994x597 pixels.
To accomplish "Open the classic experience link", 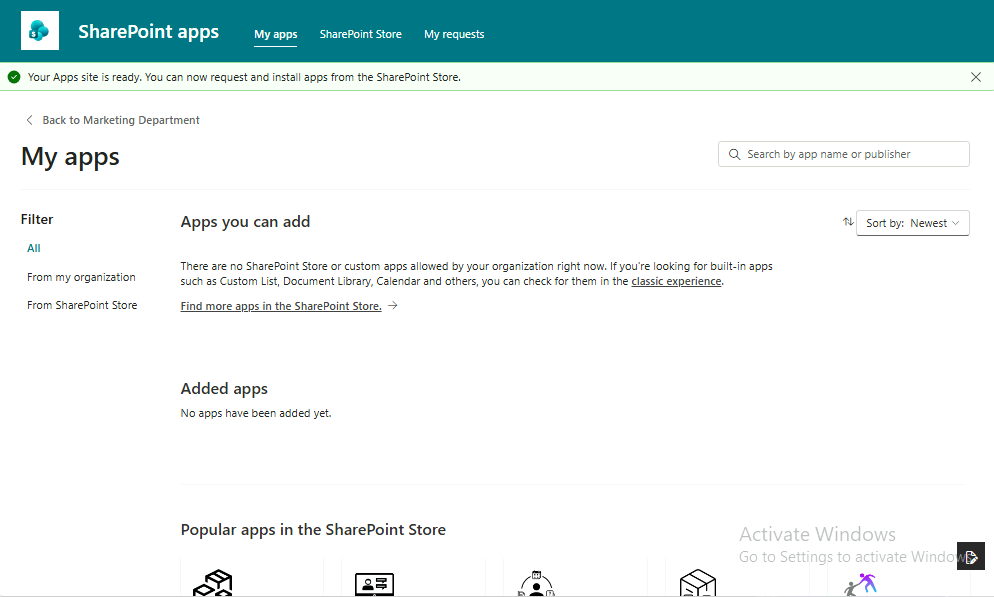I will pyautogui.click(x=676, y=281).
